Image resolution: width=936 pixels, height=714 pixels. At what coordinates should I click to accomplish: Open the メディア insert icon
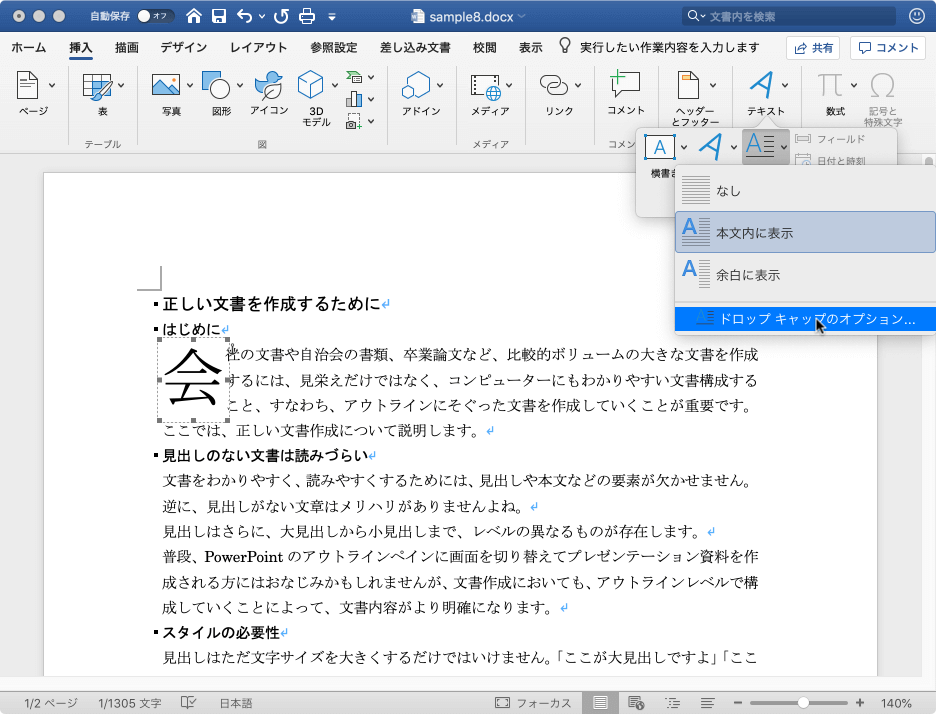pos(485,87)
